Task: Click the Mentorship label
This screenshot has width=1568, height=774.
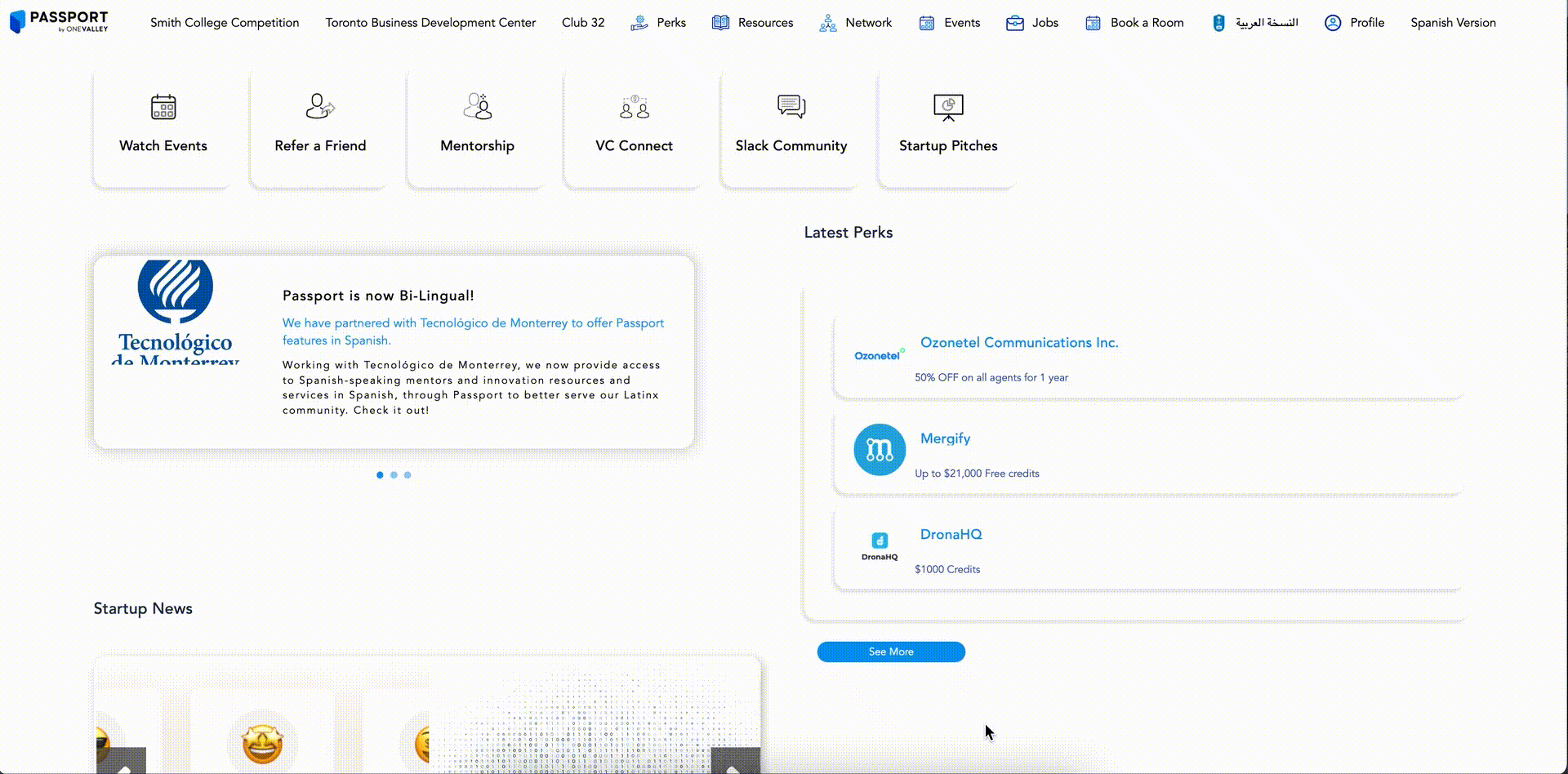Action: [477, 146]
